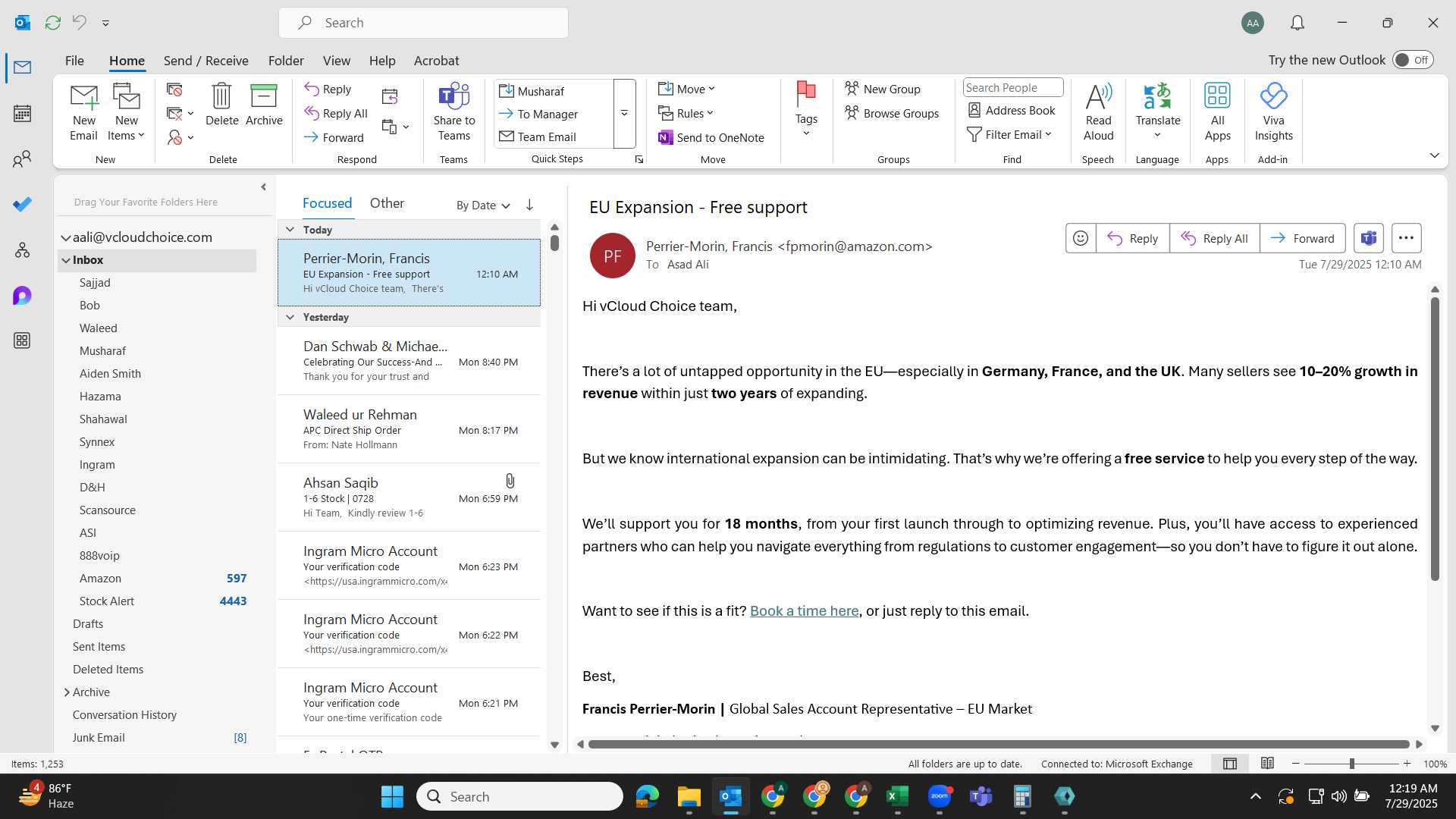
Task: Click the Windows Start button
Action: point(392,796)
